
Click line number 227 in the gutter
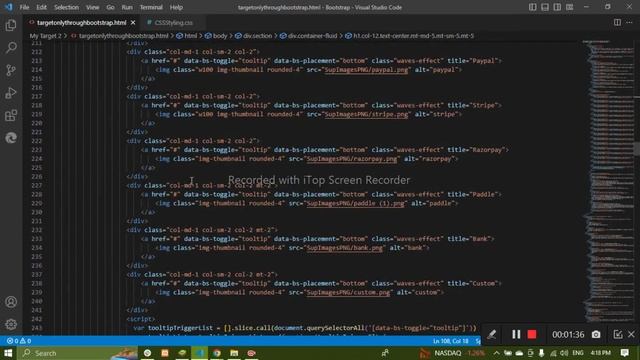click(37, 185)
